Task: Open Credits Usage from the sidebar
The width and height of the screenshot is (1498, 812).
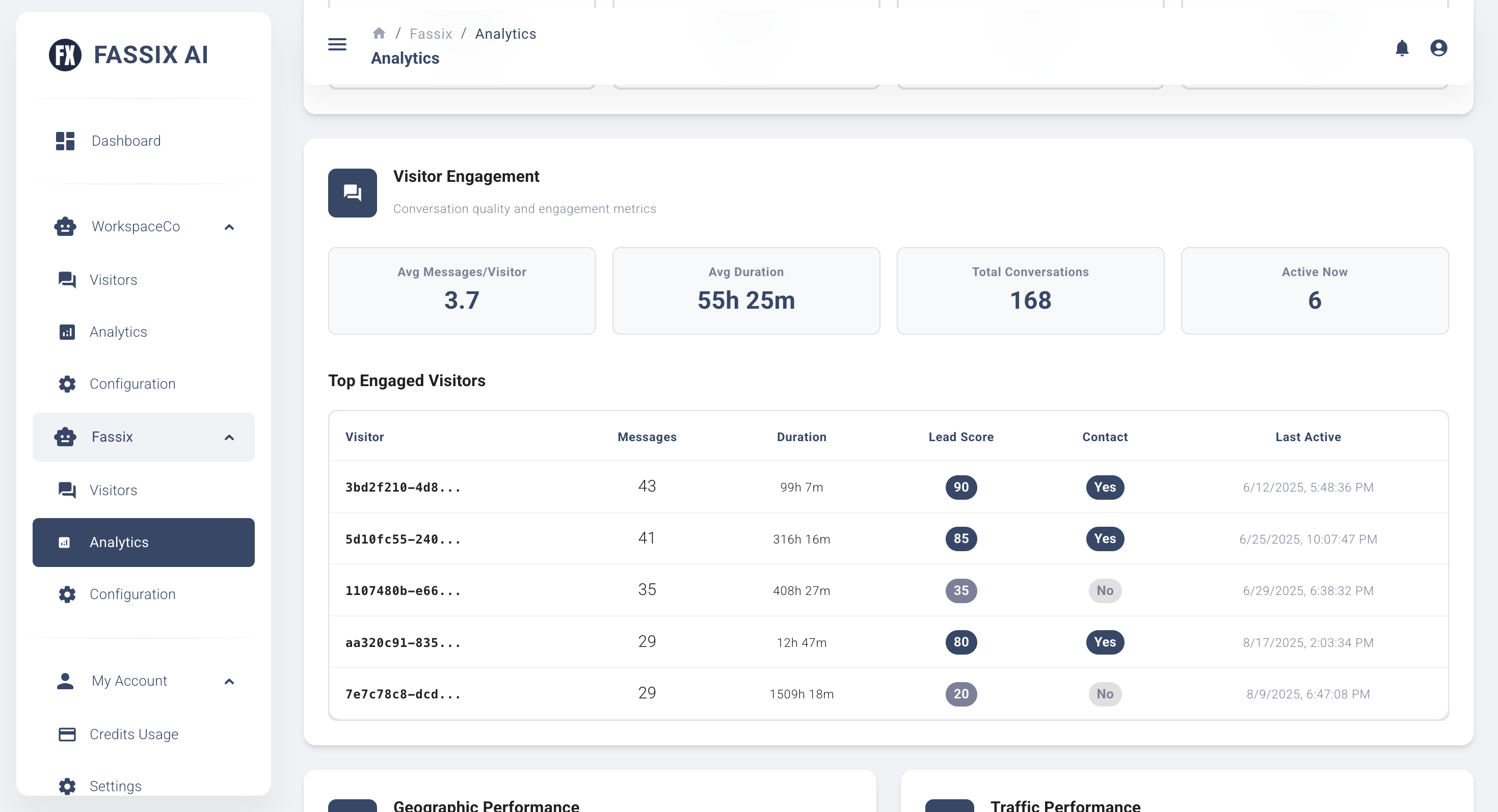Action: click(133, 734)
